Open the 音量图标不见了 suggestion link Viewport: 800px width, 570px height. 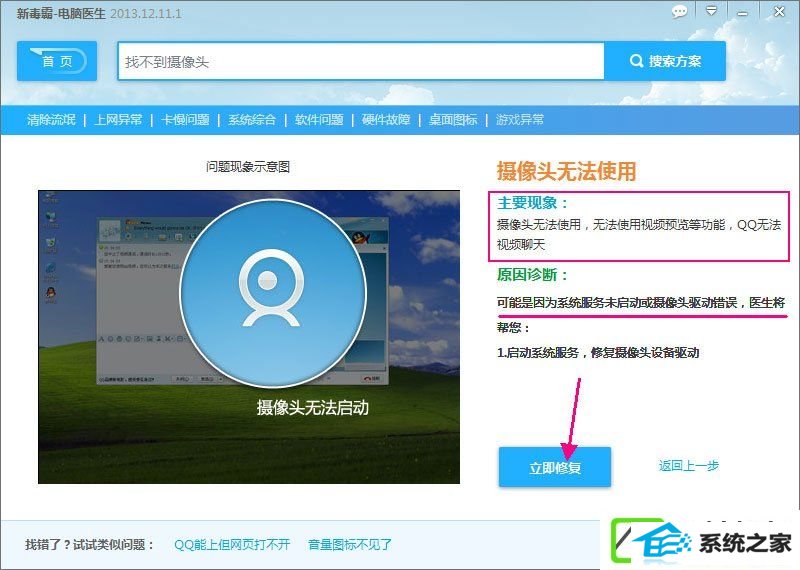(x=350, y=544)
